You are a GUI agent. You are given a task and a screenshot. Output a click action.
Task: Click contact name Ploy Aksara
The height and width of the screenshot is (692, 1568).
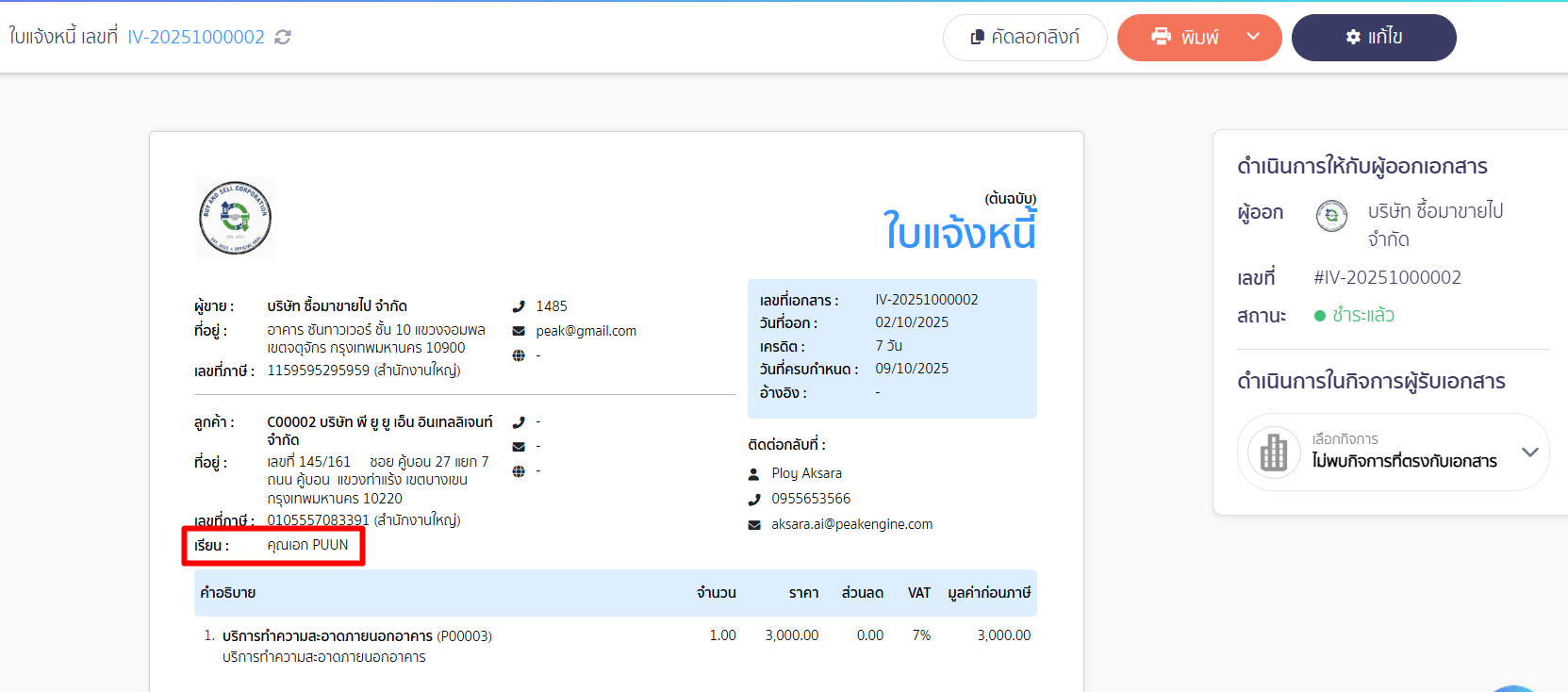click(806, 473)
